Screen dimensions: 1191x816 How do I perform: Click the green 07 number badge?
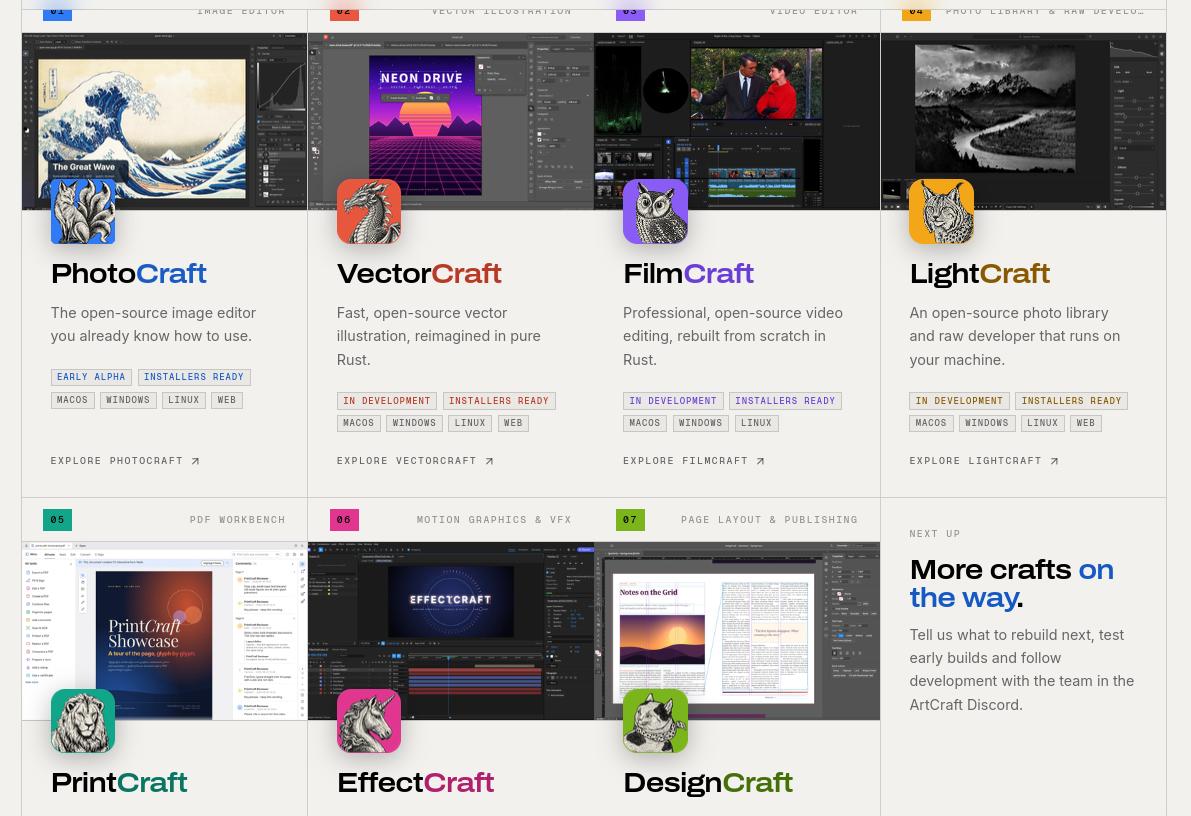coord(630,520)
